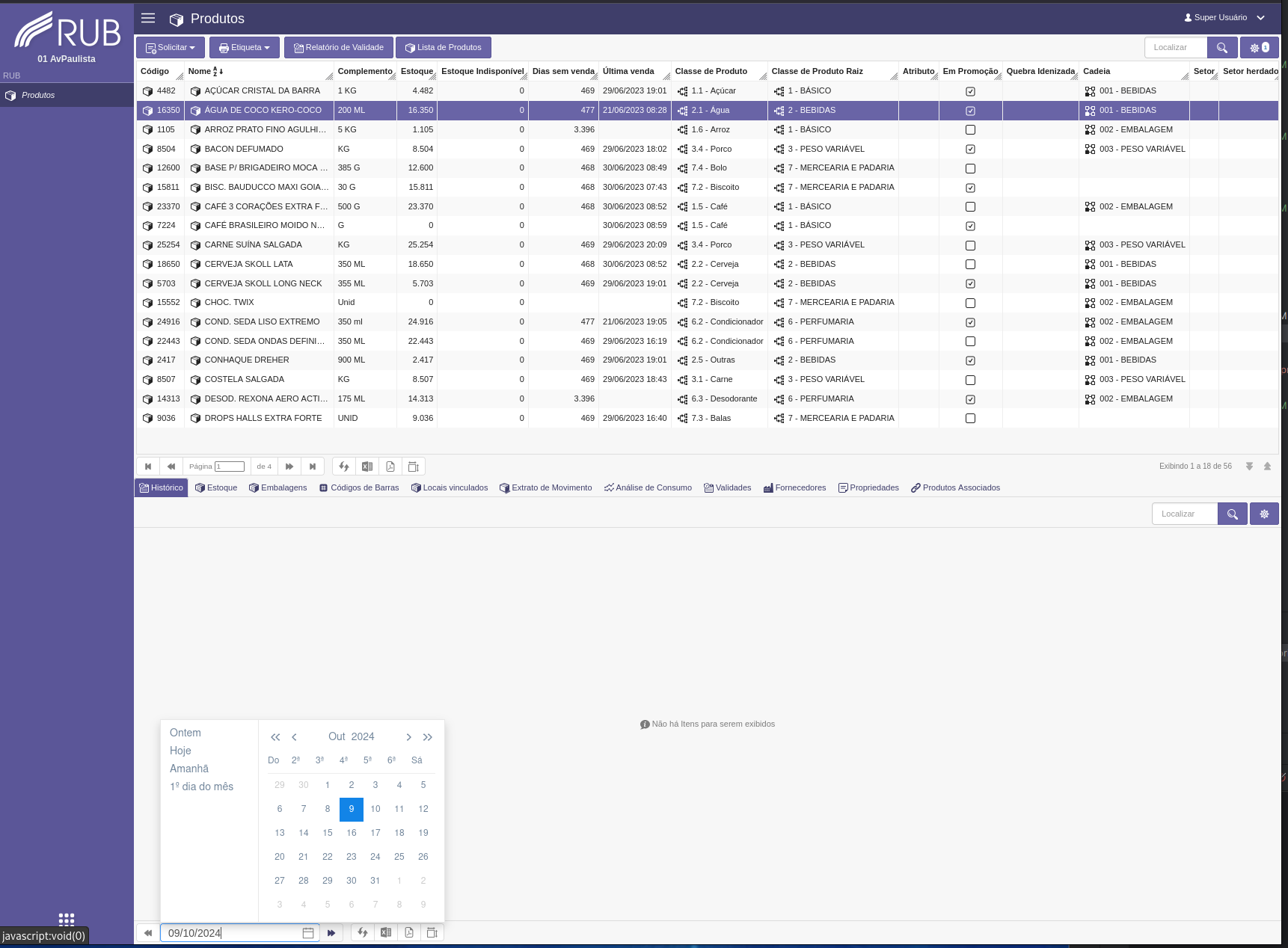
Task: Select Ontem shortcut in date picker
Action: tap(185, 733)
